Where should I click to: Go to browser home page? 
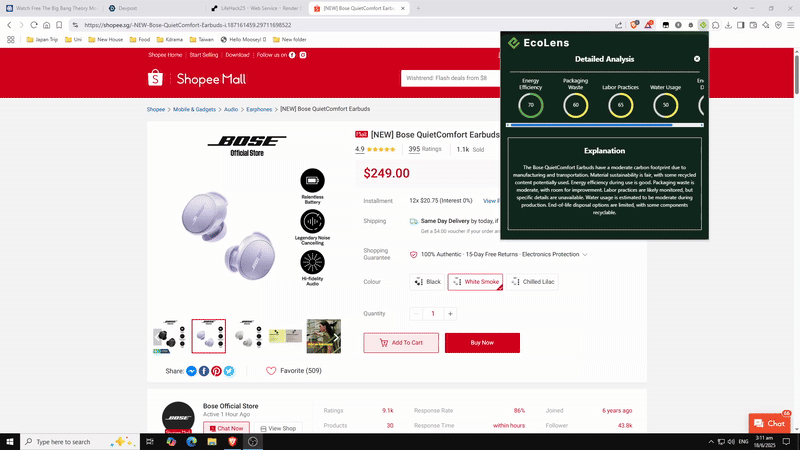click(x=46, y=25)
